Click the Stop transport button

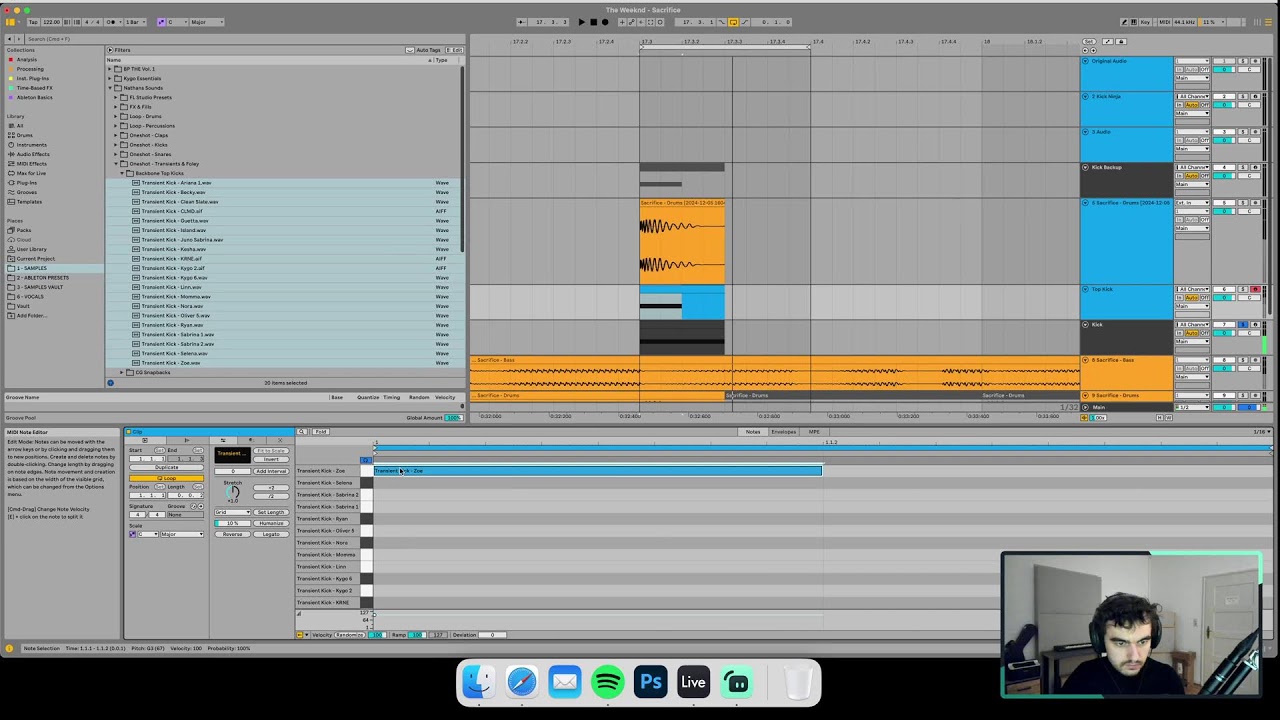coord(593,22)
